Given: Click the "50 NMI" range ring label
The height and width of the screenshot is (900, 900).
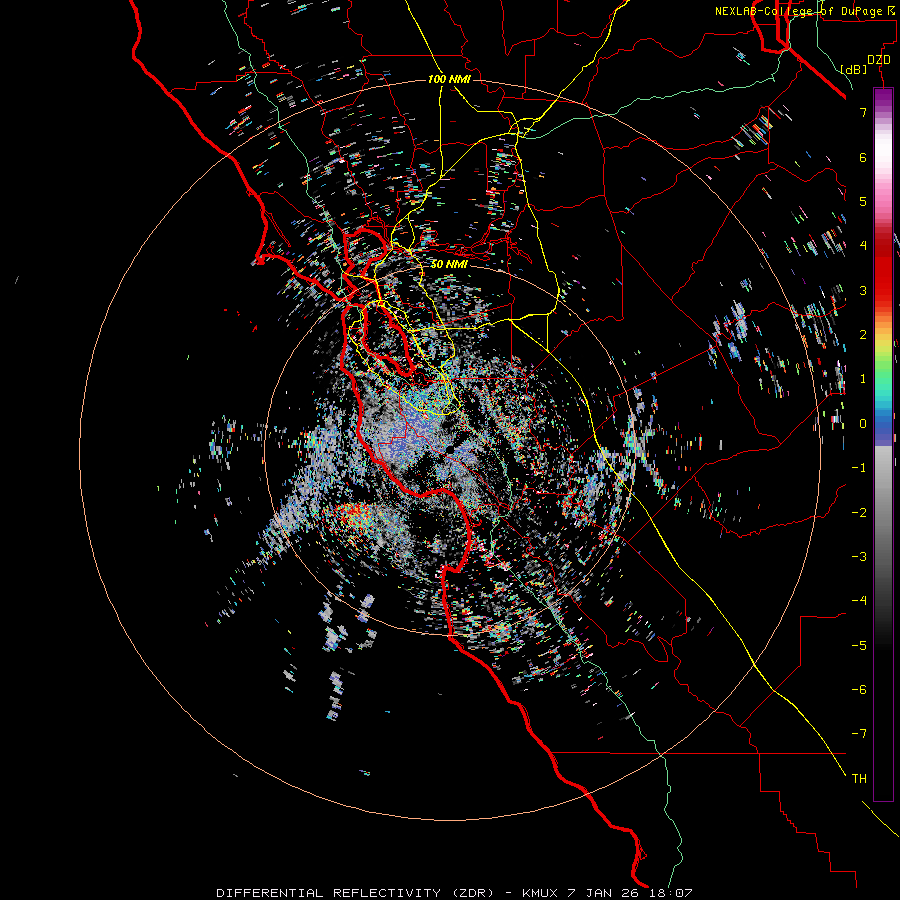Looking at the screenshot, I should pyautogui.click(x=449, y=264).
